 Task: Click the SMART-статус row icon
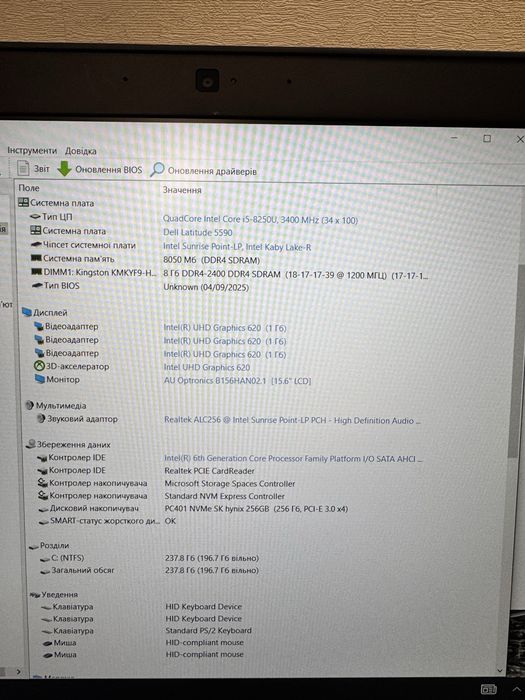[44, 521]
